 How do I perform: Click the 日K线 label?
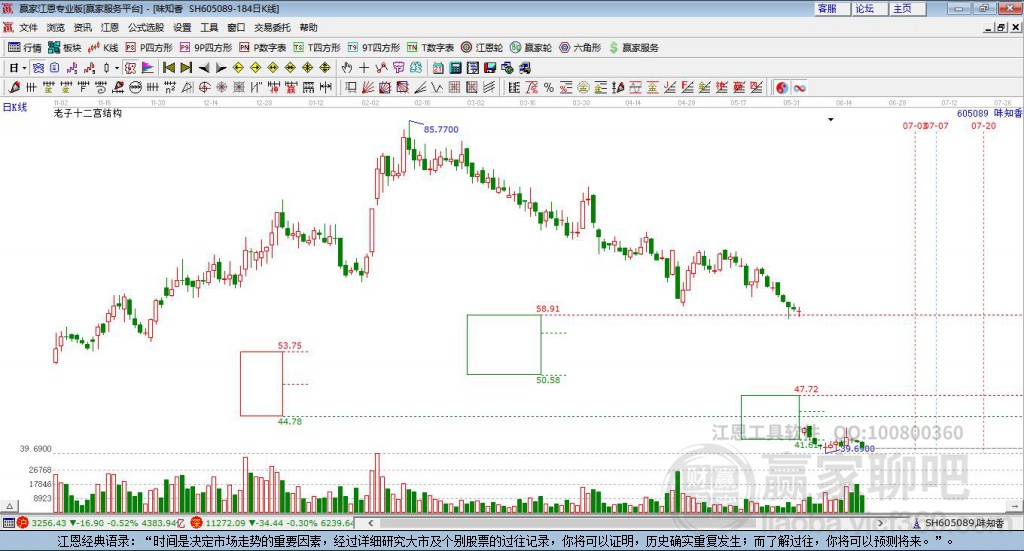[x=15, y=108]
